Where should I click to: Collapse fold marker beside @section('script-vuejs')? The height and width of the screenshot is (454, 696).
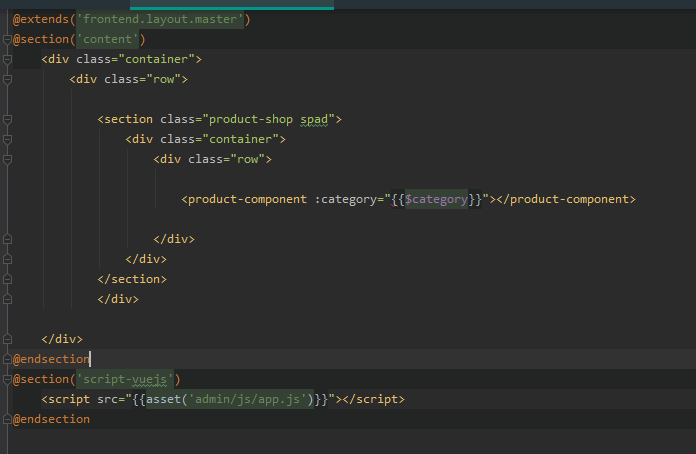point(7,379)
